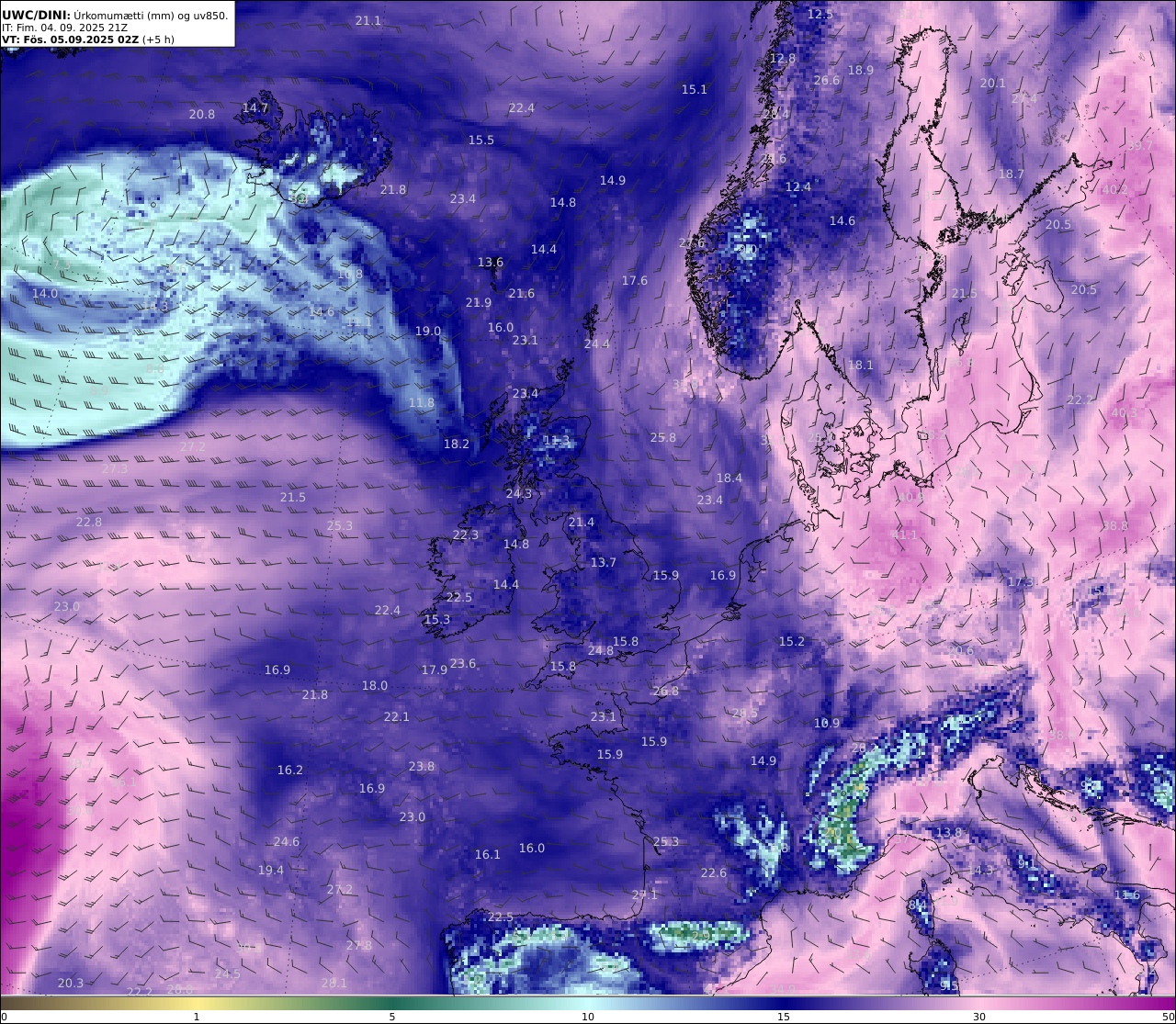The height and width of the screenshot is (1024, 1176).
Task: Click the 38.8 value on the map
Action: tap(1114, 525)
